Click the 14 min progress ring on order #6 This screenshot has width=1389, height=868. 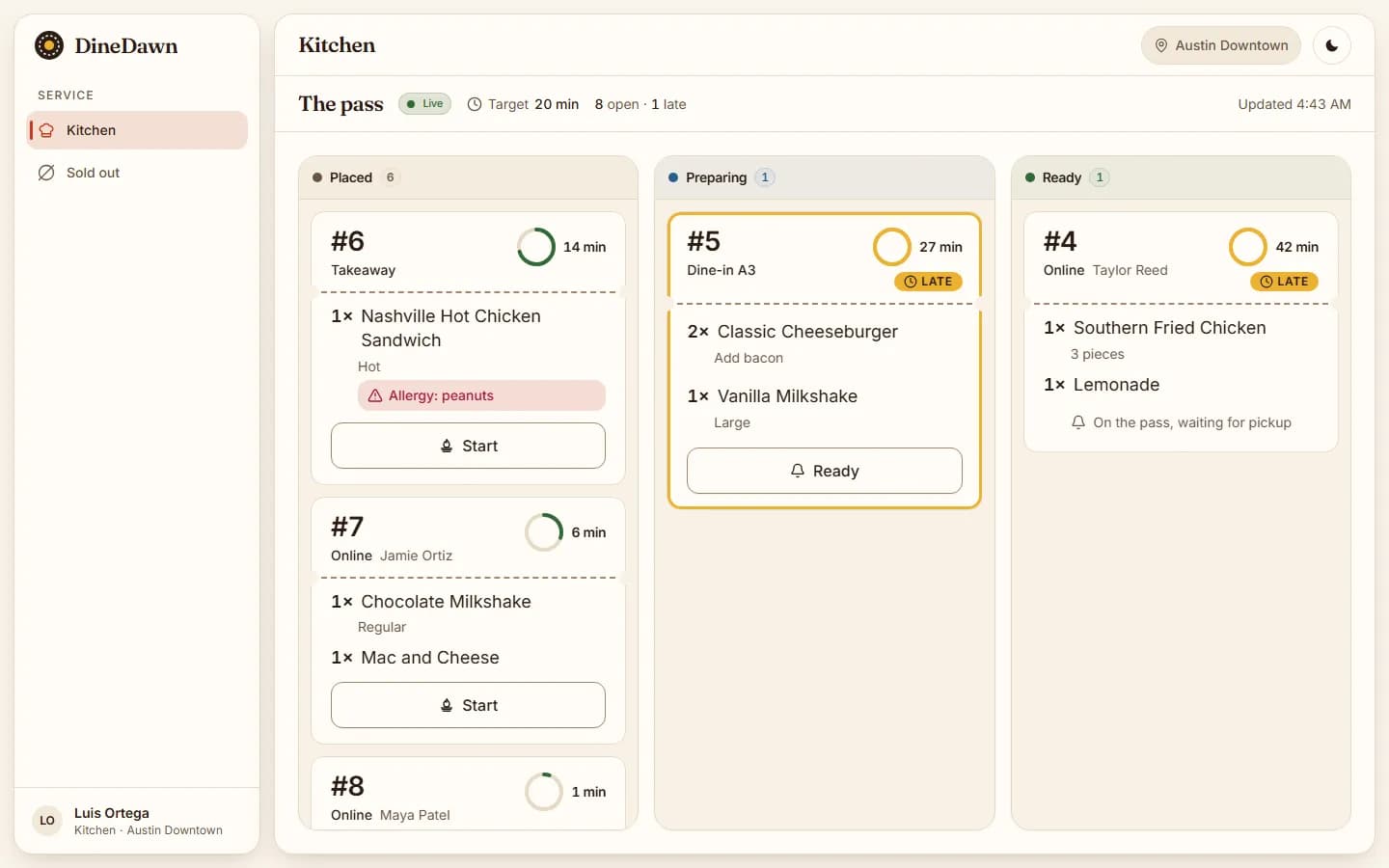[536, 247]
